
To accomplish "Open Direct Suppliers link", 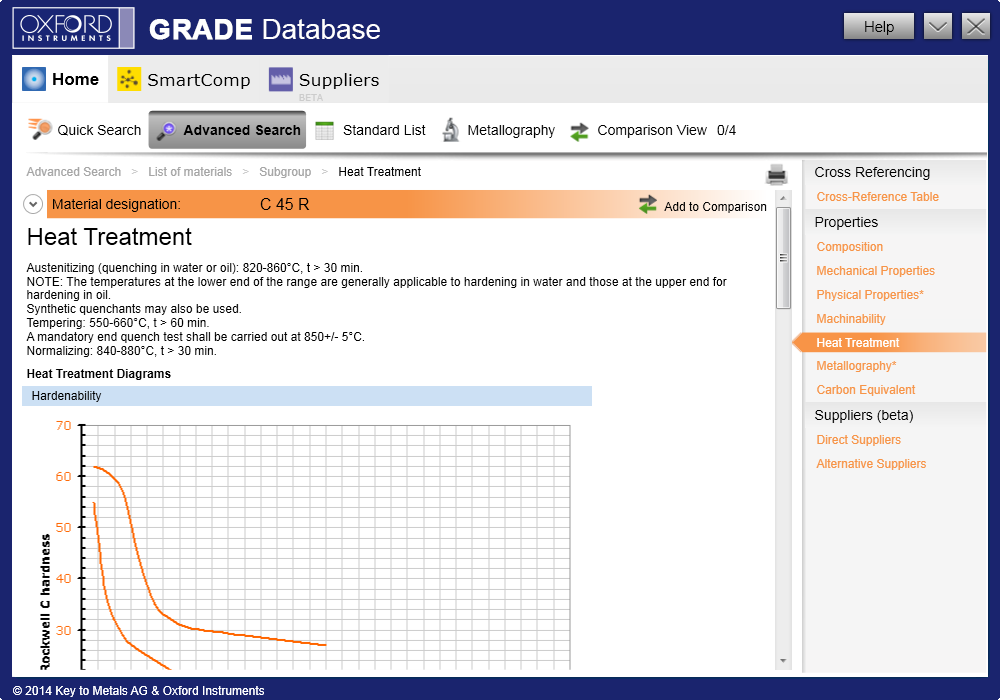I will tap(858, 440).
